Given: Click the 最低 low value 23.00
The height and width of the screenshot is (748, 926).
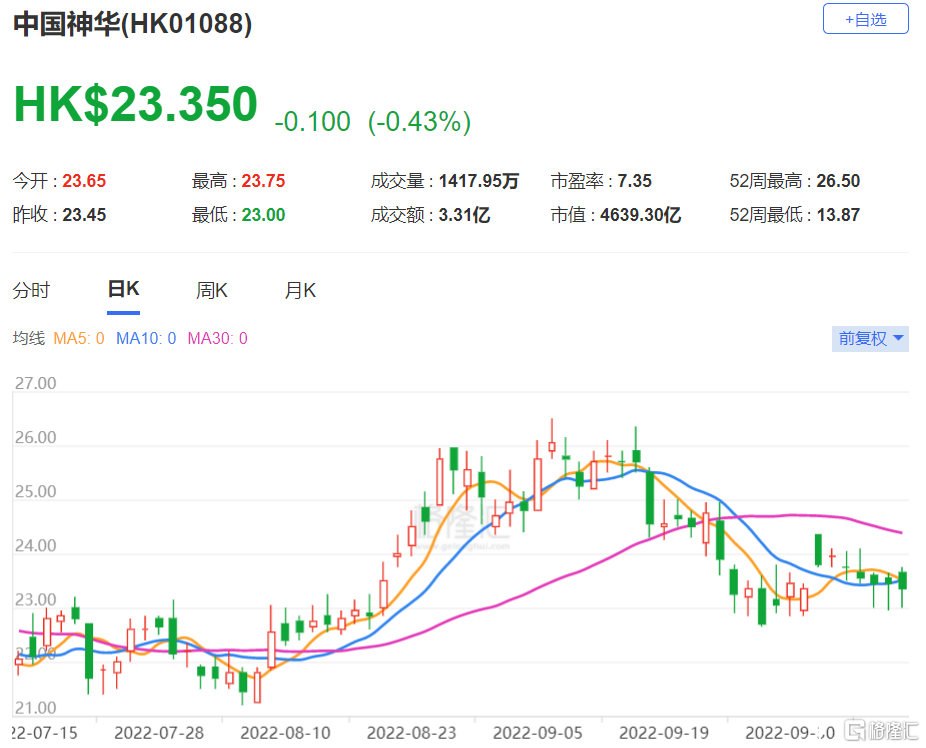Looking at the screenshot, I should pos(263,215).
